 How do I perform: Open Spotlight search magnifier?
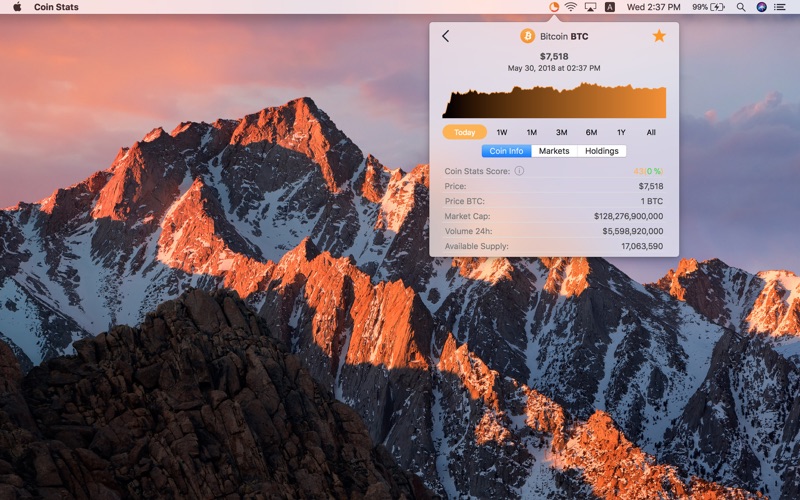pyautogui.click(x=741, y=7)
